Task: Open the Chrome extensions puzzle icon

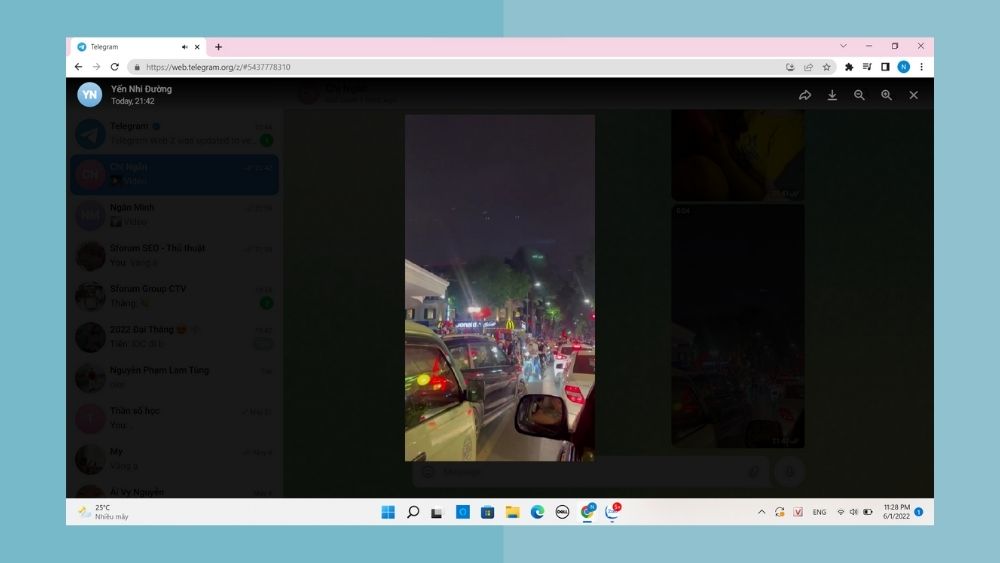Action: click(849, 67)
